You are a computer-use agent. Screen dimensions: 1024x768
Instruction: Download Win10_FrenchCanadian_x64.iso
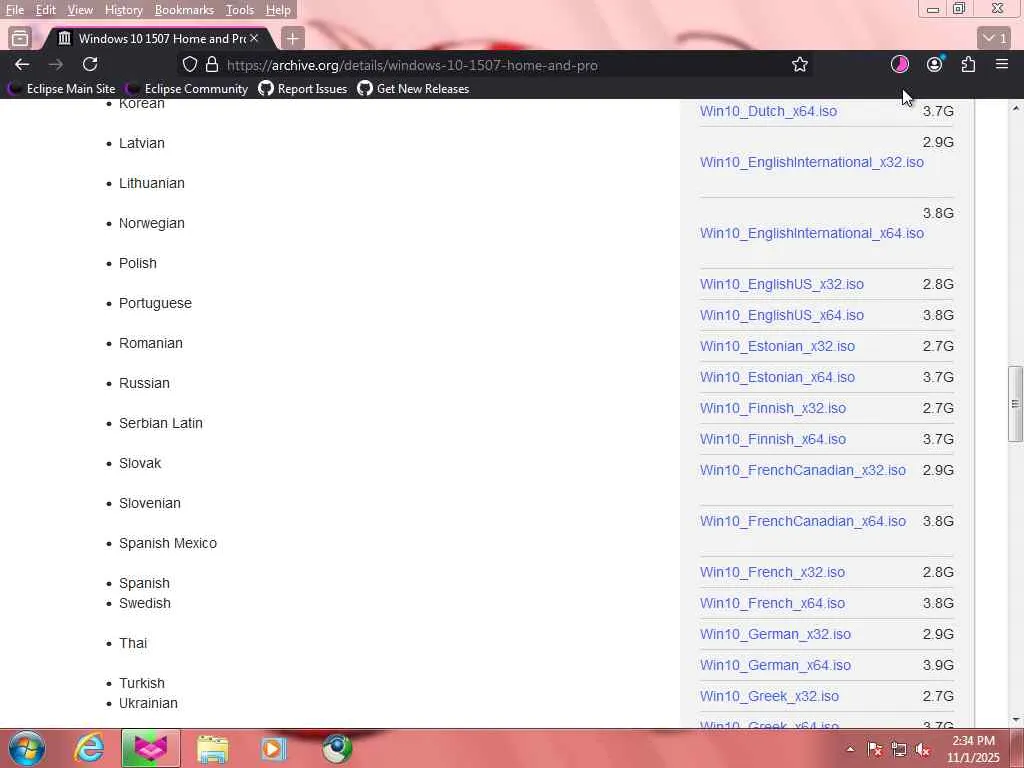[x=803, y=521]
